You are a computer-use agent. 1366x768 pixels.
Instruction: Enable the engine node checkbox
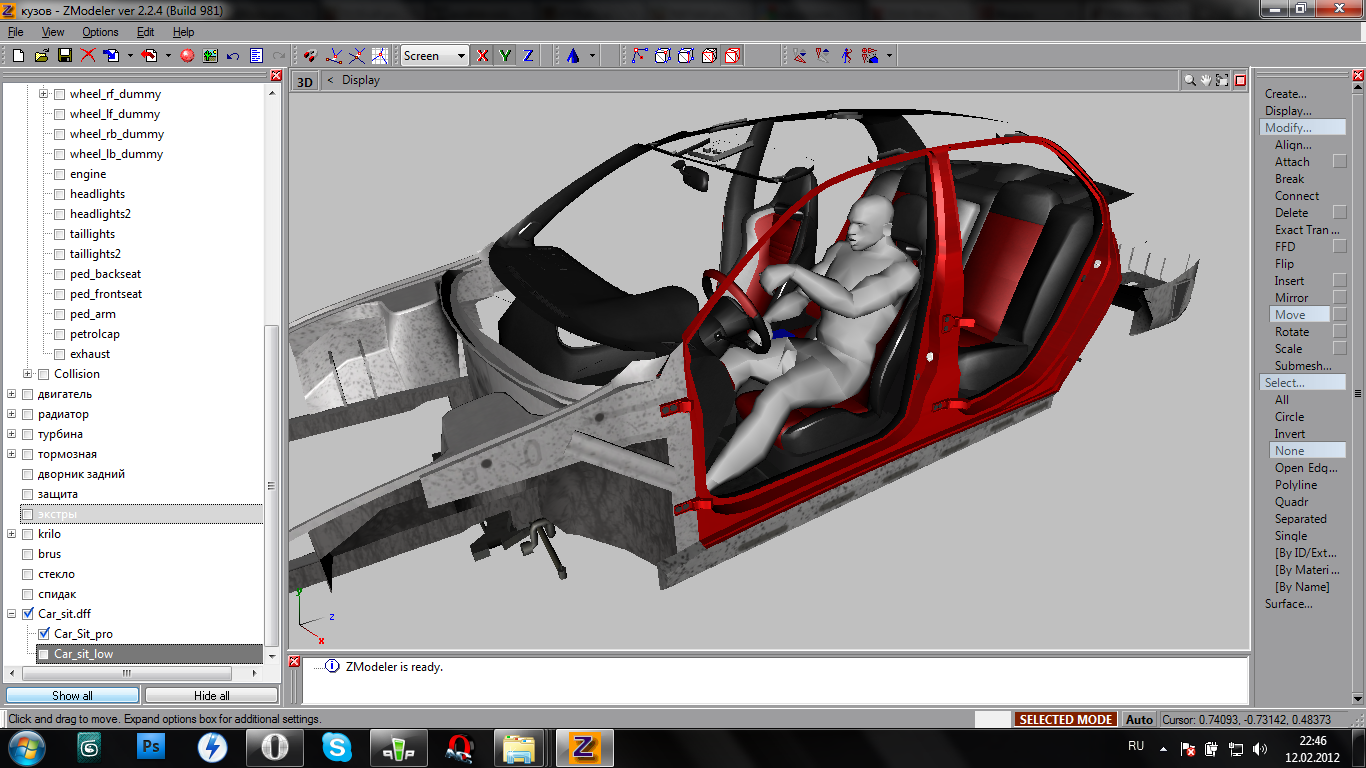(x=60, y=174)
